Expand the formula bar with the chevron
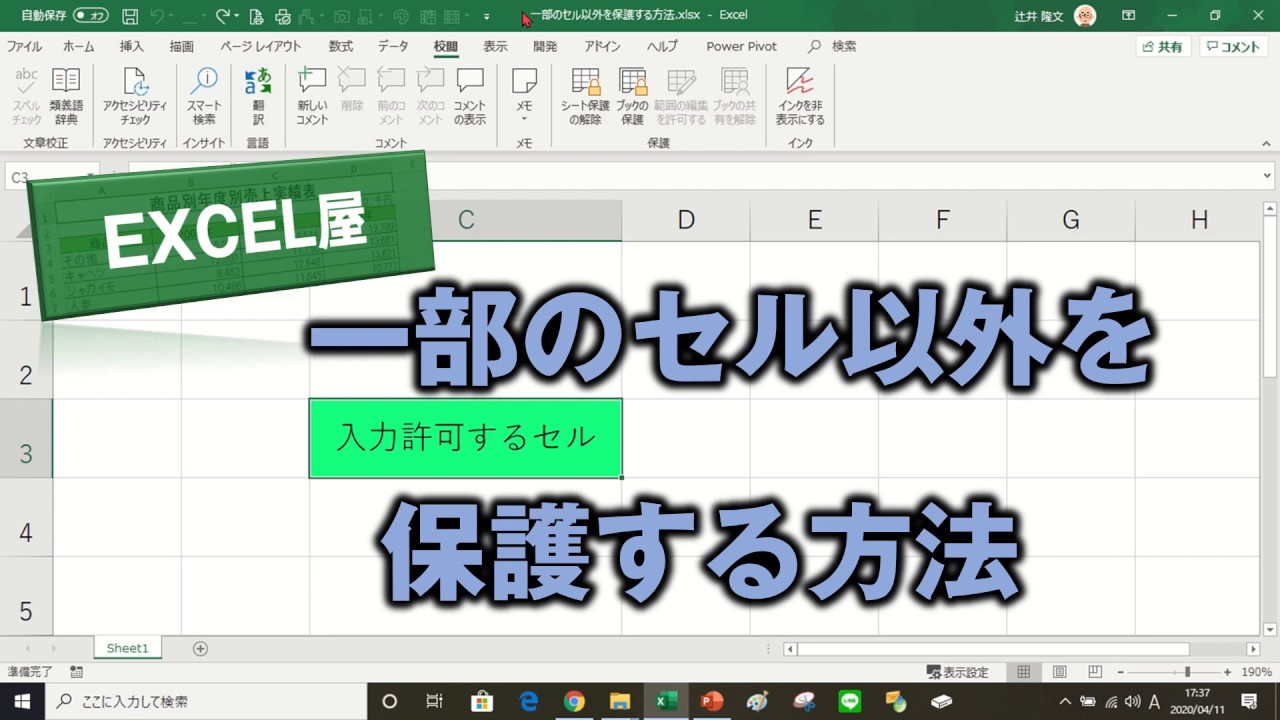 pyautogui.click(x=1265, y=175)
